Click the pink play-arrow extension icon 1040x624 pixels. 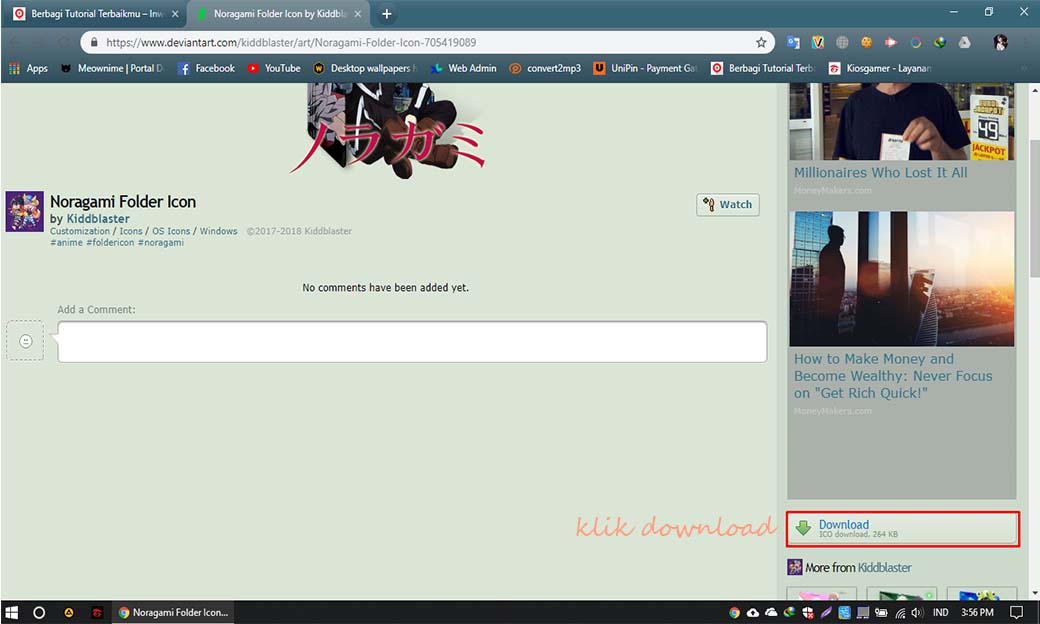tap(891, 42)
